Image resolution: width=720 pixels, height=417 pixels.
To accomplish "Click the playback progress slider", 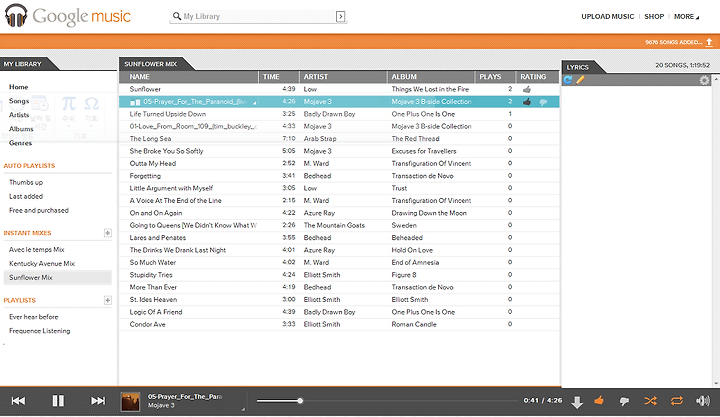I will (x=388, y=401).
